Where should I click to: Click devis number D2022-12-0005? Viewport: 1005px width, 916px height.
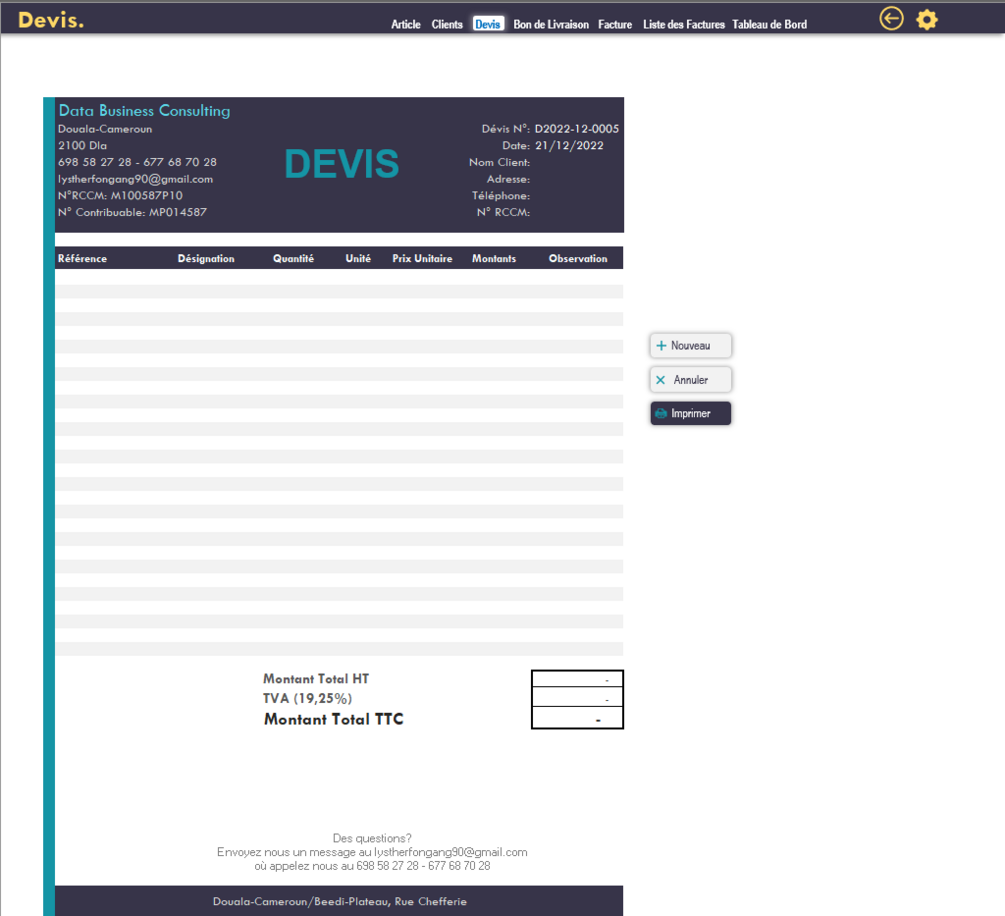pos(577,129)
